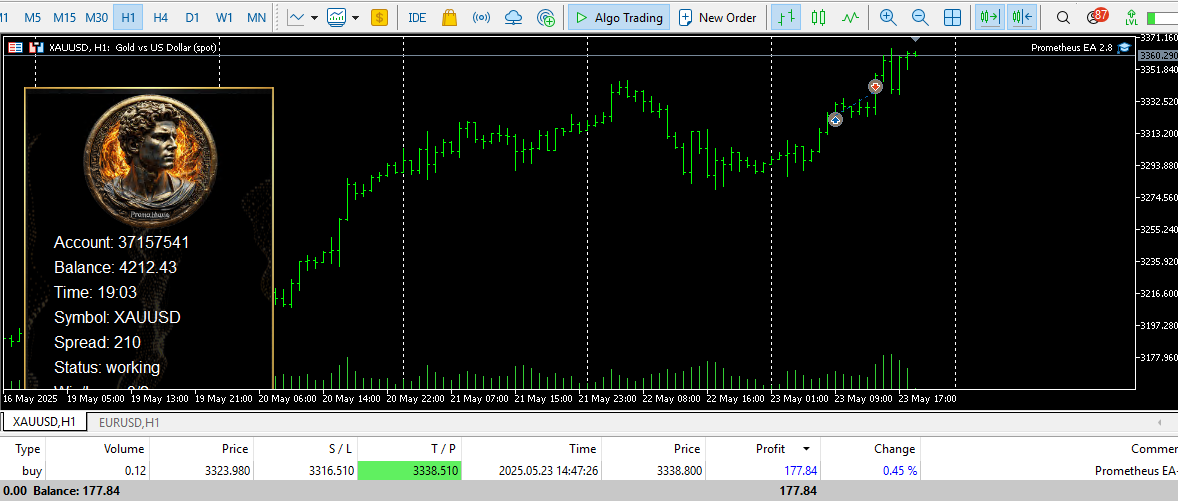
Task: Open the Market shopping bag icon
Action: click(x=449, y=17)
